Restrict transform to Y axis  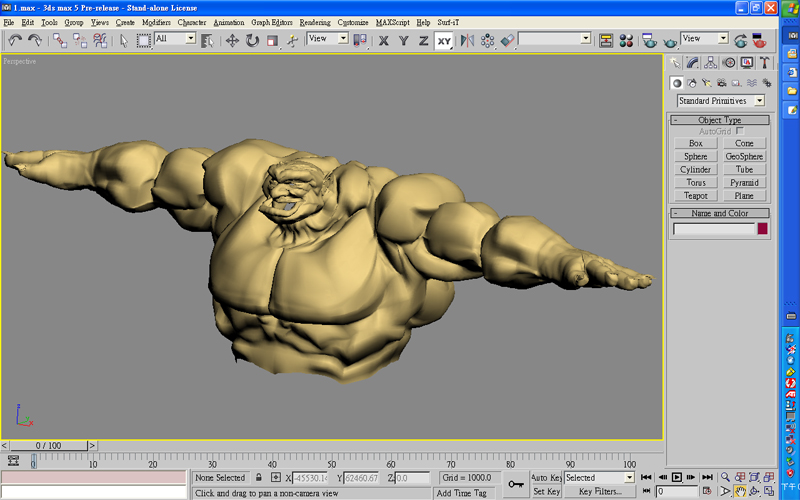click(404, 41)
